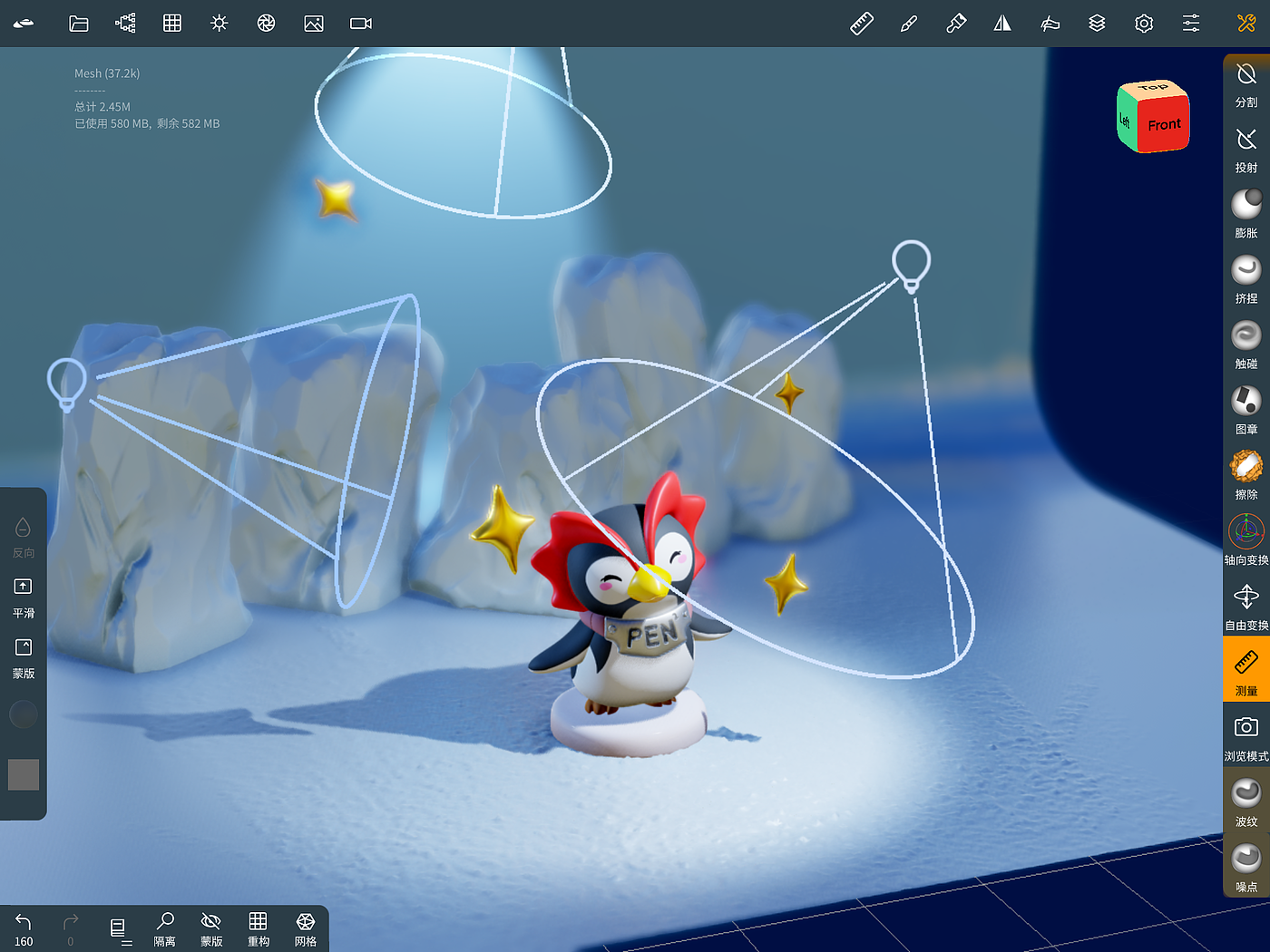1270x952 pixels.
Task: Open the interface sliders menu
Action: coord(1191,24)
